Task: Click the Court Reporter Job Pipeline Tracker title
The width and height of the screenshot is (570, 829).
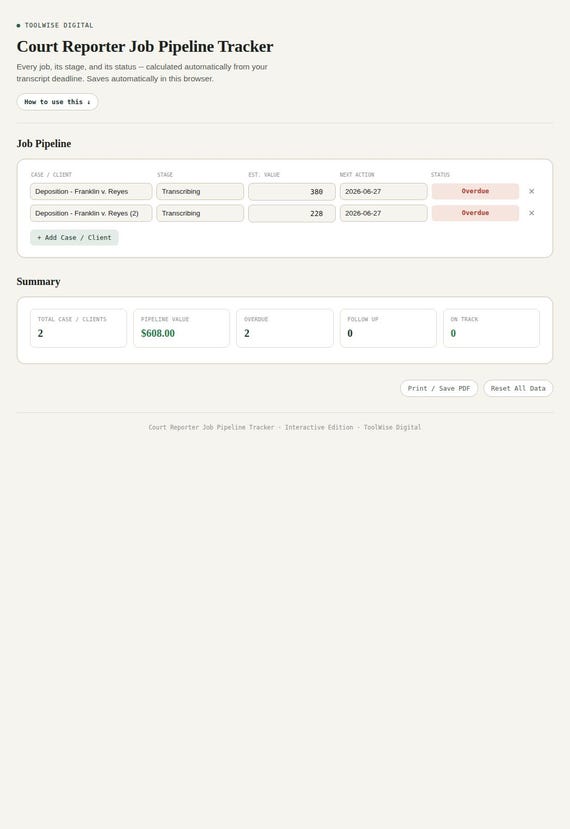Action: 145,47
